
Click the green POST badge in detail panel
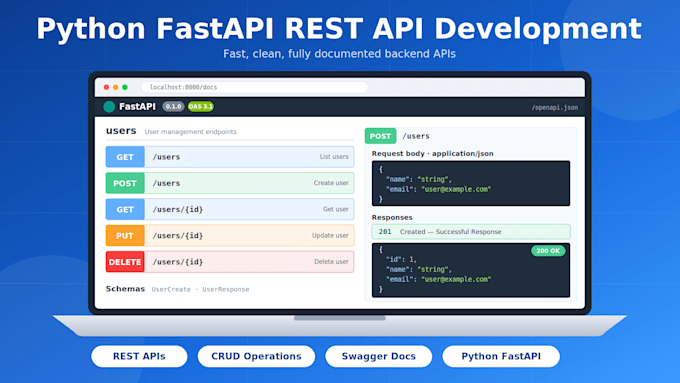coord(380,136)
